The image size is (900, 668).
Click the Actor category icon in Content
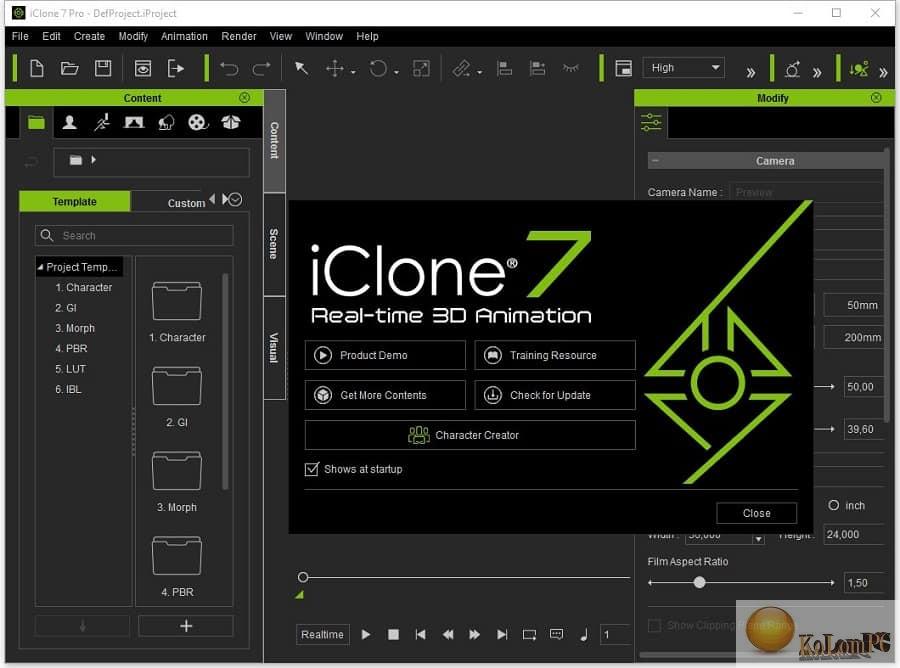point(69,122)
